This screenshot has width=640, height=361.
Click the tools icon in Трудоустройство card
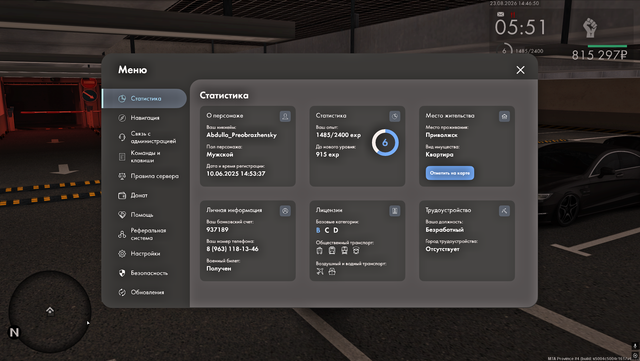(x=504, y=211)
